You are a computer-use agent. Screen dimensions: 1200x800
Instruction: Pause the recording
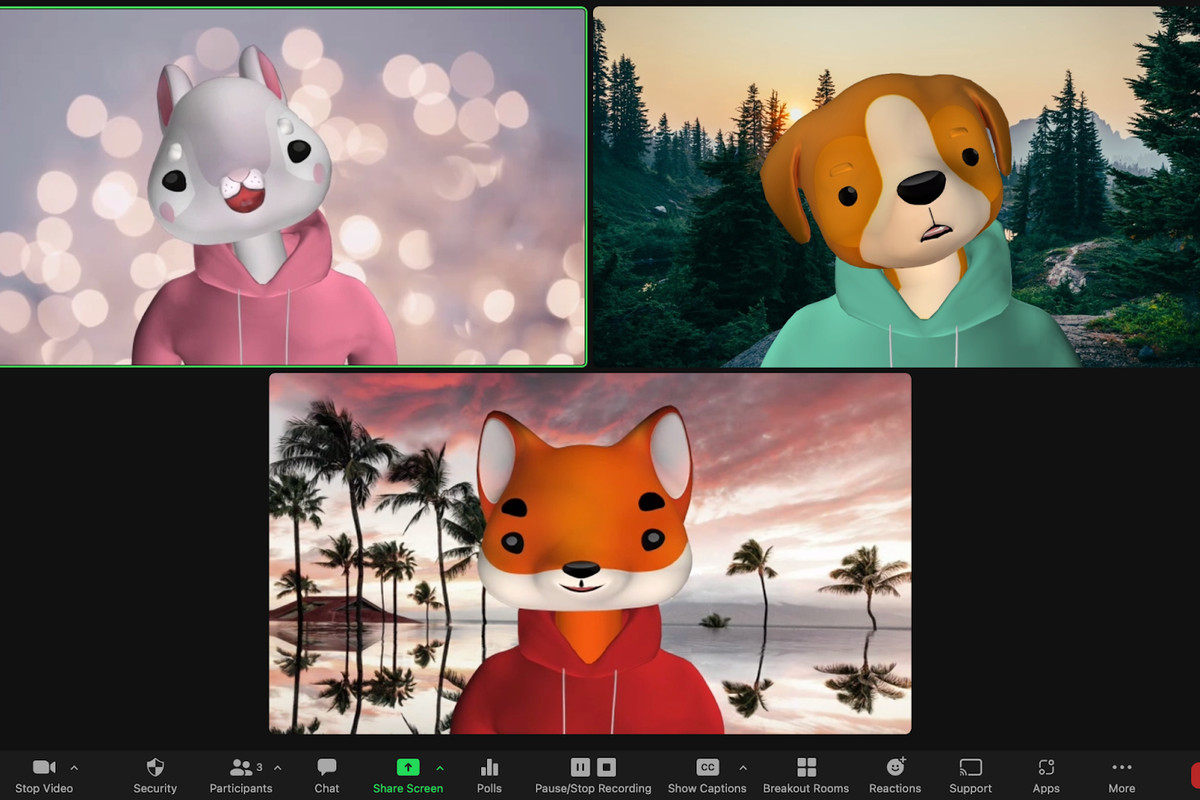click(x=580, y=766)
